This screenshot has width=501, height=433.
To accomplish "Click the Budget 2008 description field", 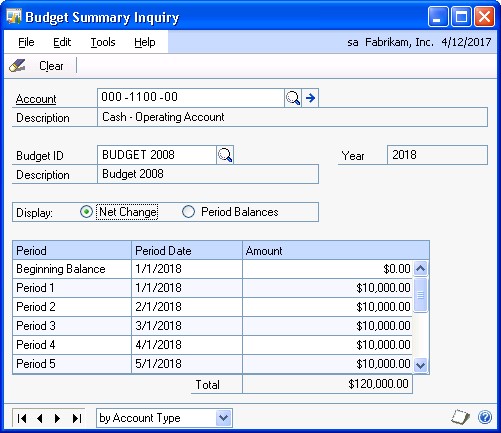I will [x=208, y=174].
